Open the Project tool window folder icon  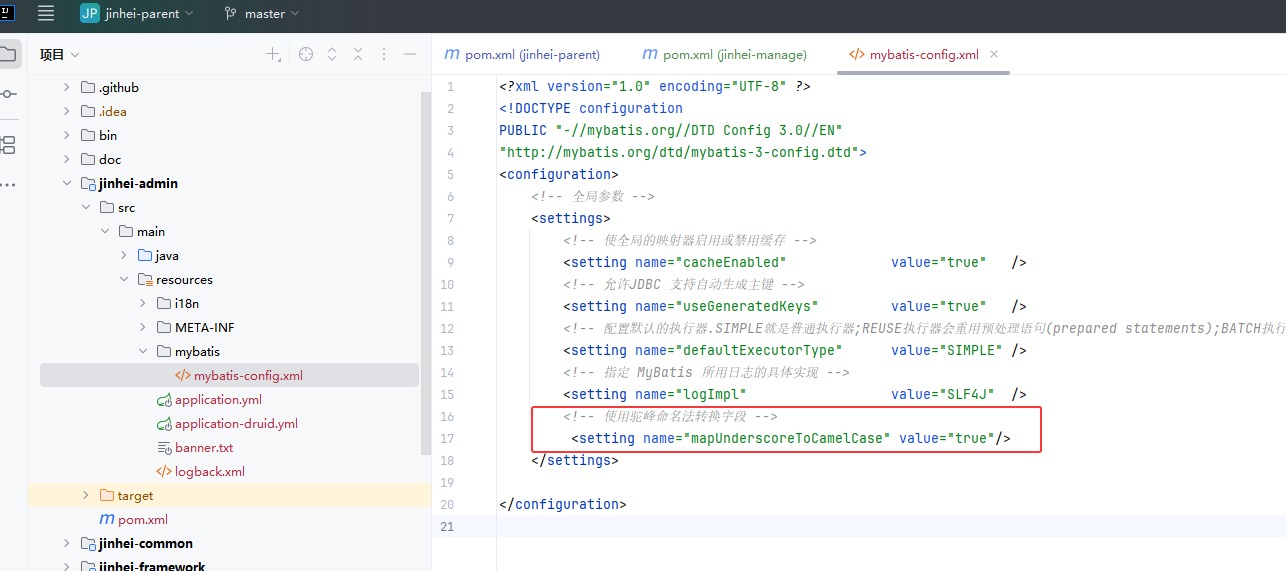(8, 54)
